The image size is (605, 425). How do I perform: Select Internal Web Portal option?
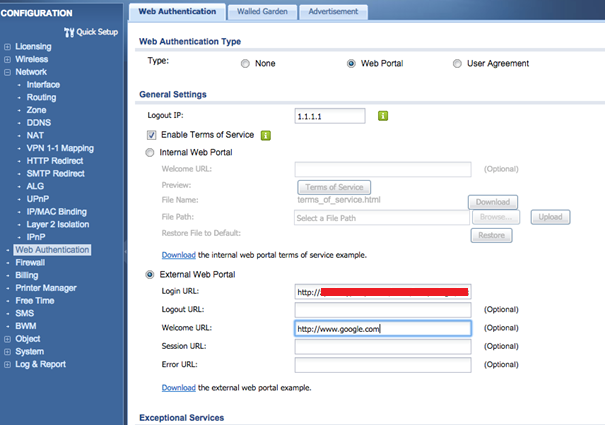click(x=152, y=153)
